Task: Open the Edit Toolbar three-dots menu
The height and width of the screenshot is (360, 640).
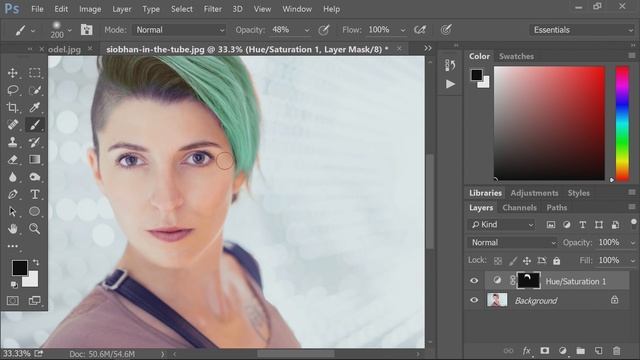Action: click(x=13, y=246)
